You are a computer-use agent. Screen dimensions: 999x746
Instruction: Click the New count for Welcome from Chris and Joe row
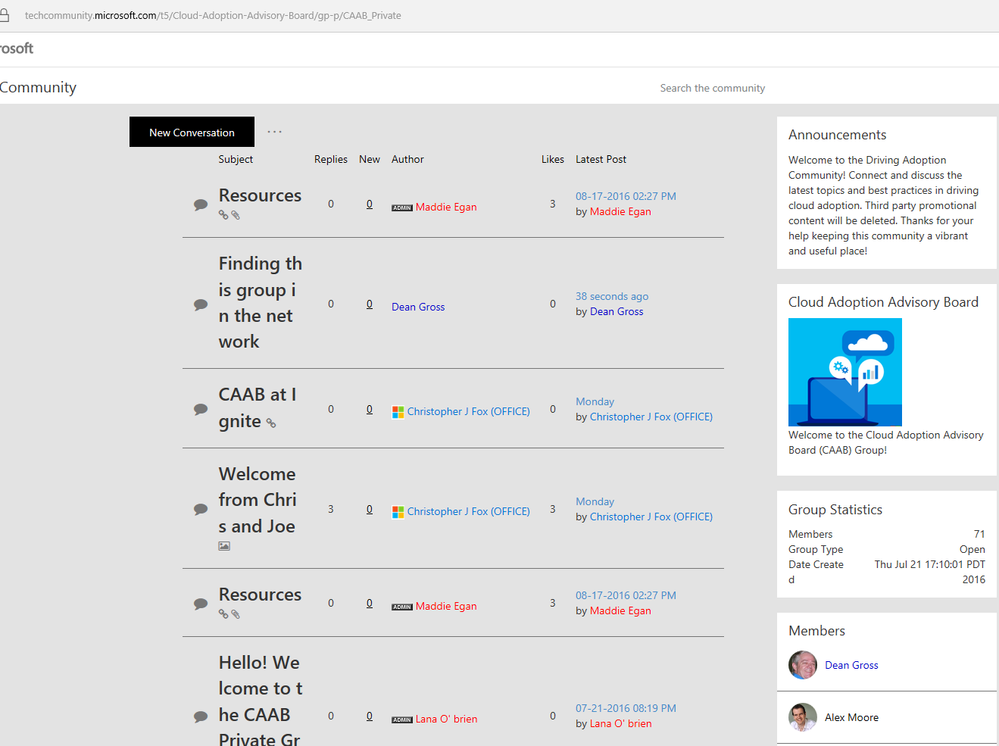[370, 509]
